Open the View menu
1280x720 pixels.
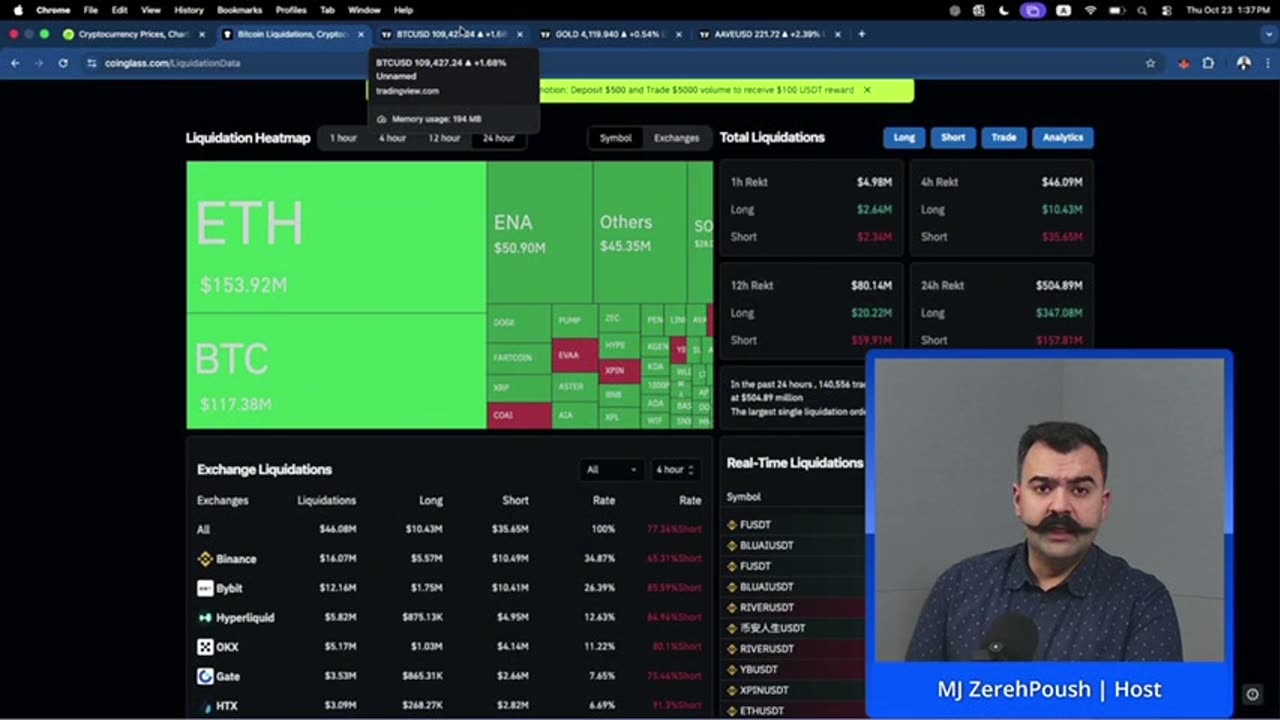(150, 10)
